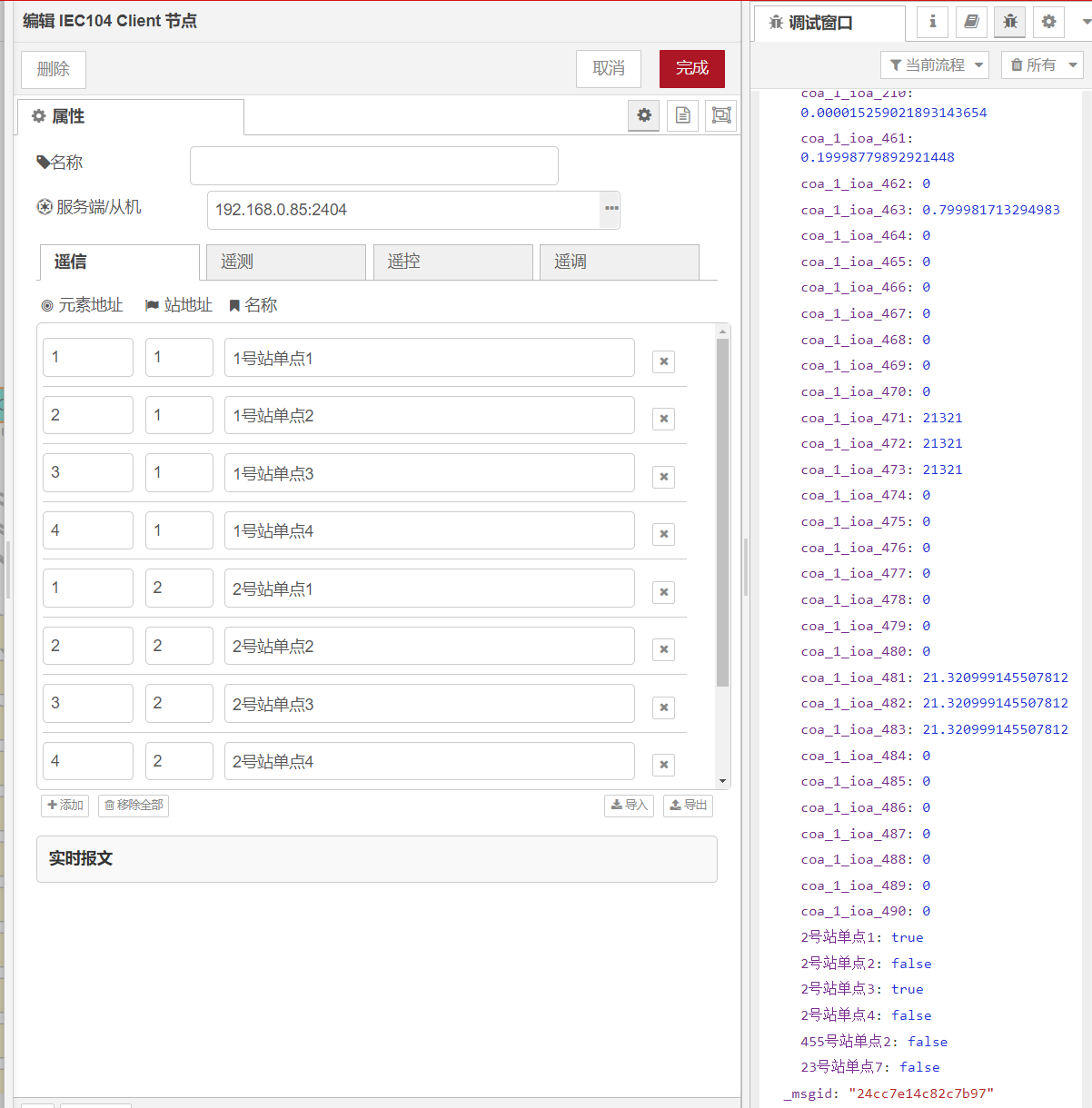Open the 所有 delete-messages dropdown
Screen dimensions: 1092x1108
point(1041,64)
